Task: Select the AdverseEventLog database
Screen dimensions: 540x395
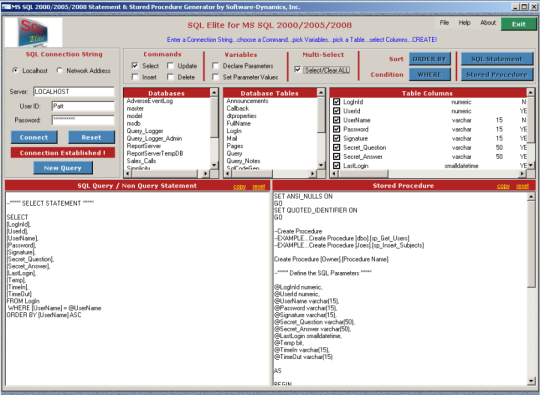Action: (x=150, y=101)
